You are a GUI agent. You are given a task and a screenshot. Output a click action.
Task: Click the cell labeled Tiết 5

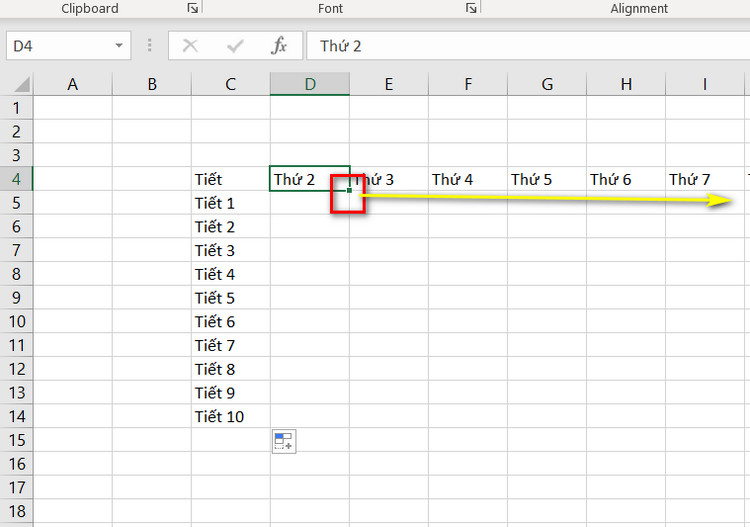point(231,297)
